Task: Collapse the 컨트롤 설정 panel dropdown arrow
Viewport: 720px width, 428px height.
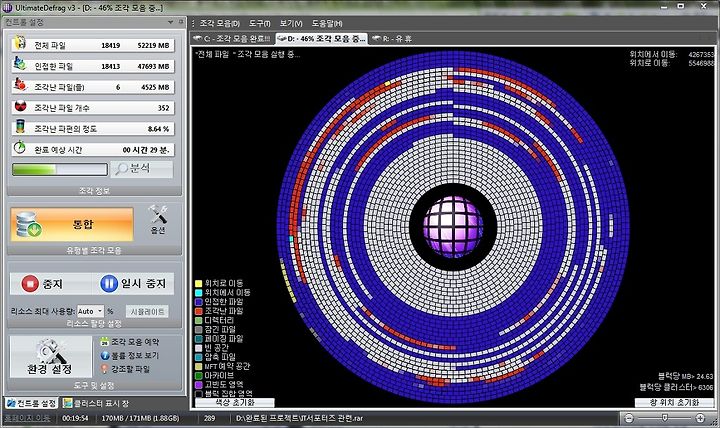Action: tap(170, 22)
